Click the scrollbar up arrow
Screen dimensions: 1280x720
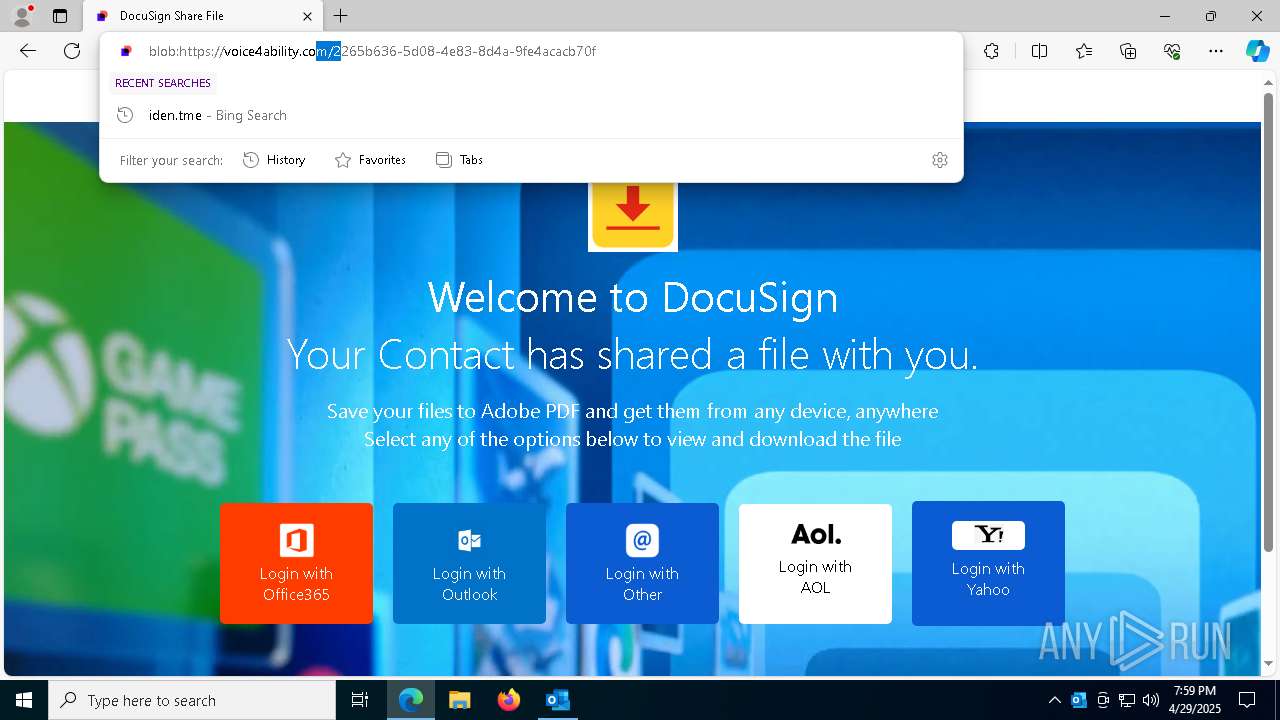coord(1269,83)
